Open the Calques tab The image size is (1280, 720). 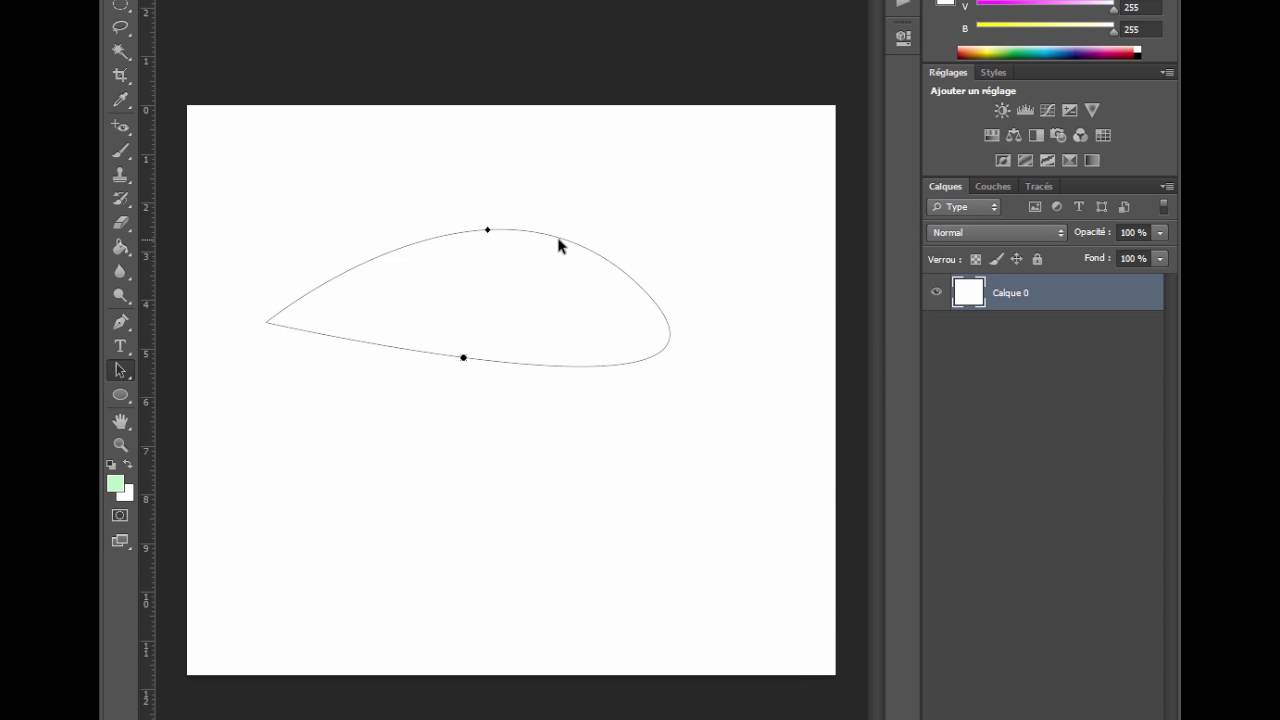pyautogui.click(x=945, y=186)
